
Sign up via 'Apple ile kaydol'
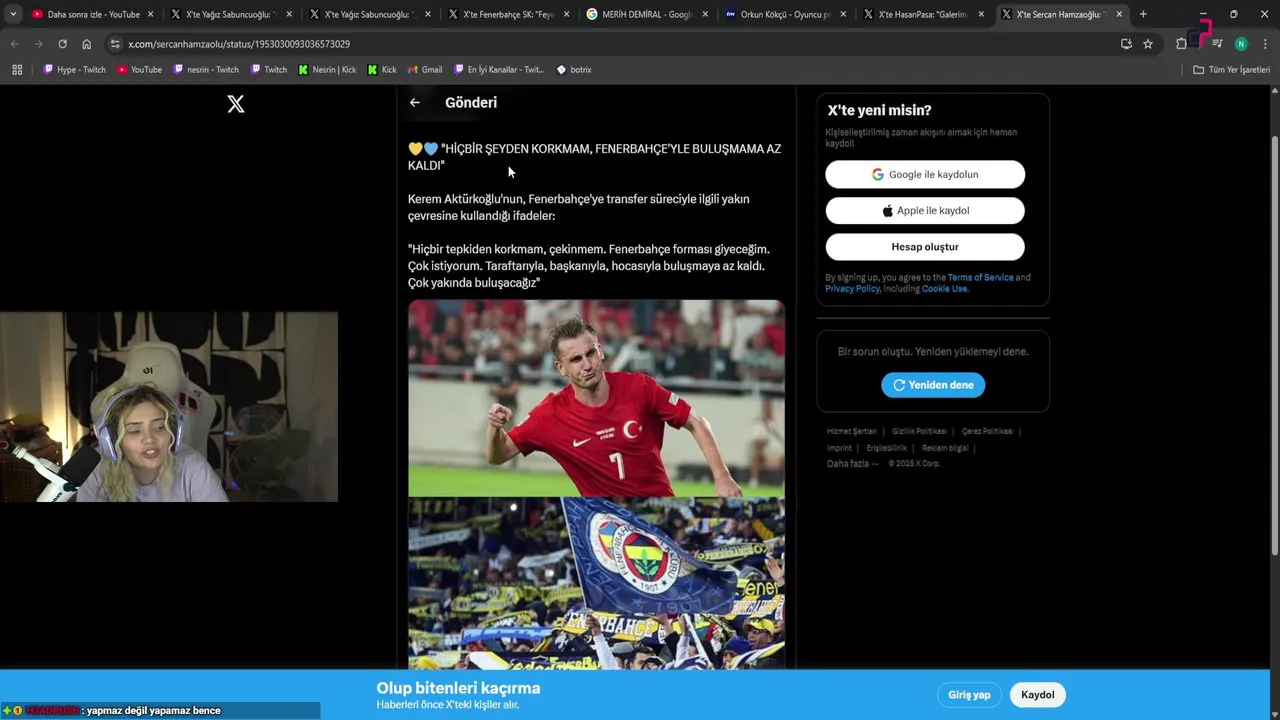[925, 210]
